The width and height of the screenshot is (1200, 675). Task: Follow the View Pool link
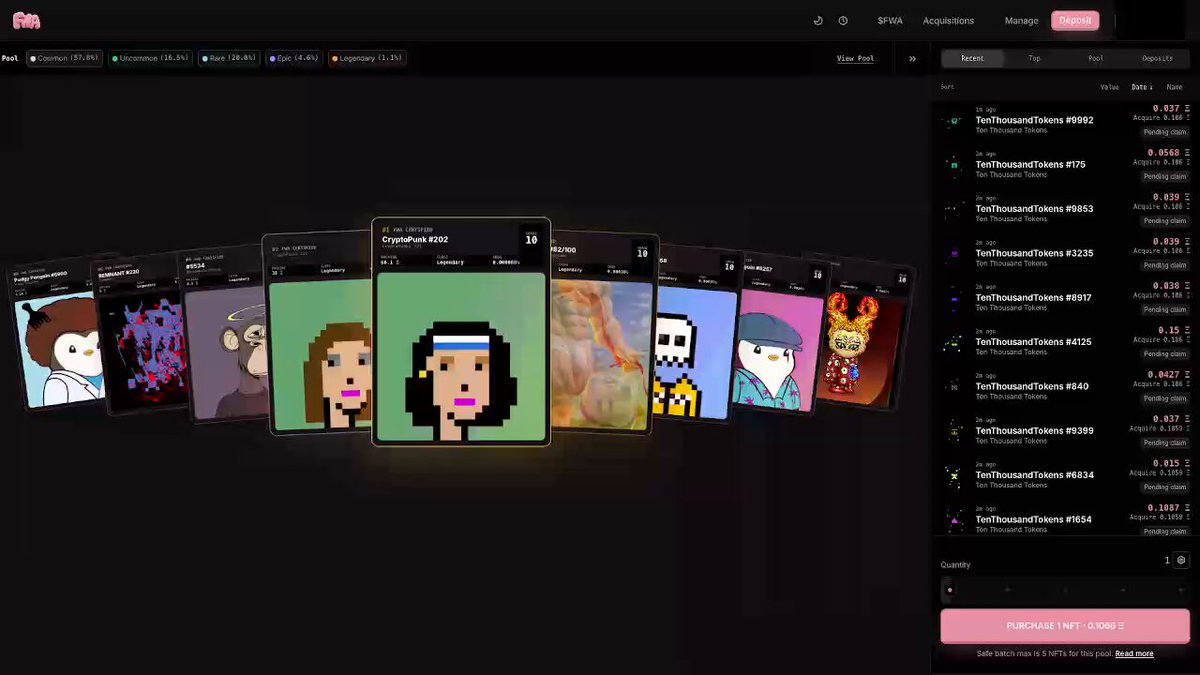pyautogui.click(x=855, y=58)
